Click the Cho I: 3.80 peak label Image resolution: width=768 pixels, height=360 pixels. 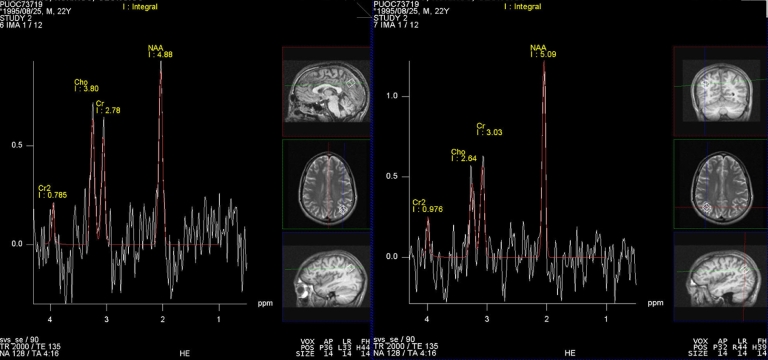click(x=86, y=85)
